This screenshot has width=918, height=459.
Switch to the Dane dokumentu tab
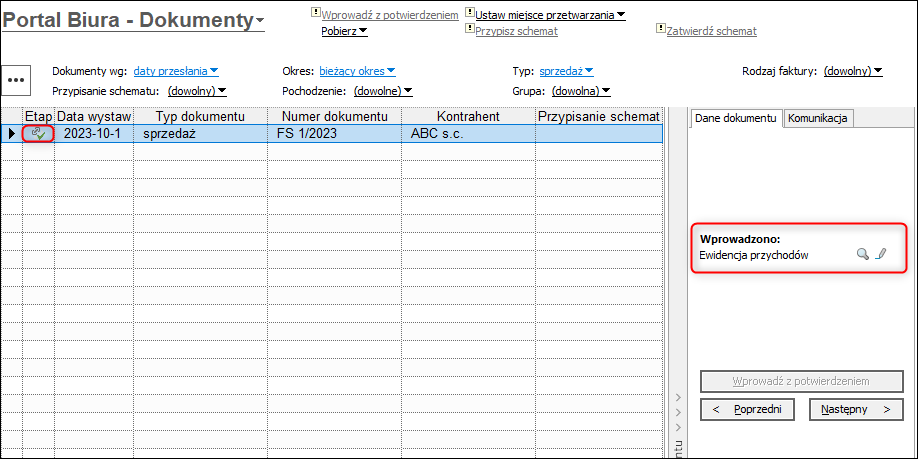(x=735, y=118)
